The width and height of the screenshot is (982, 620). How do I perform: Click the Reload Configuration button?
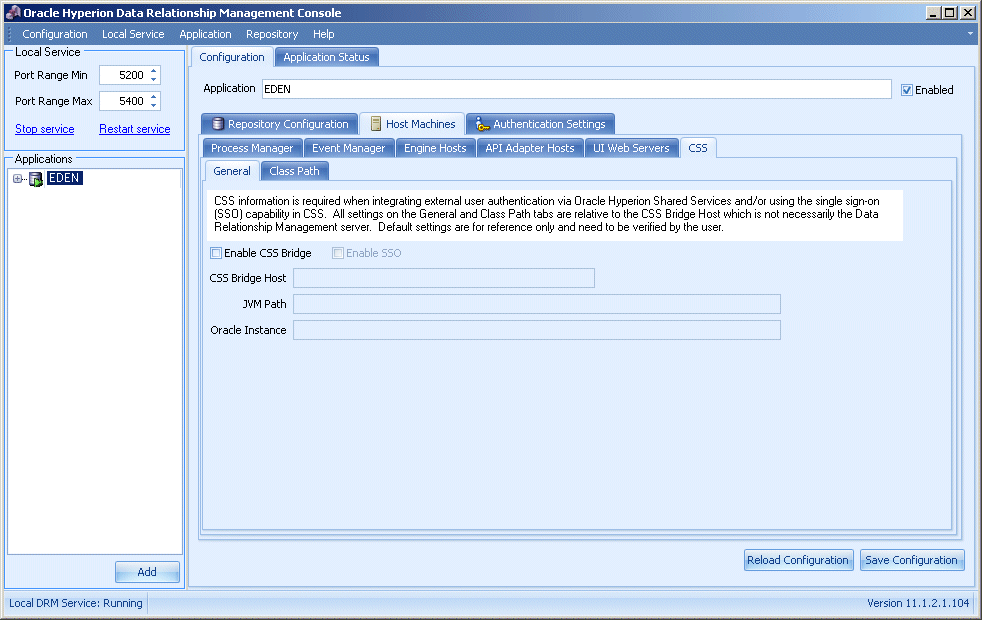(x=798, y=560)
